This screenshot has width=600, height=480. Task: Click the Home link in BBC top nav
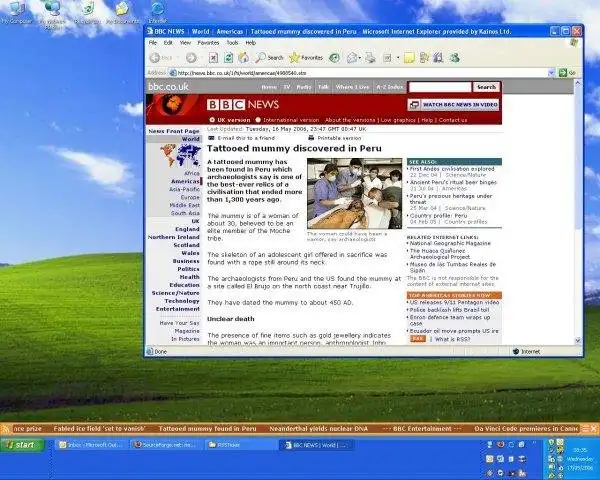[269, 87]
